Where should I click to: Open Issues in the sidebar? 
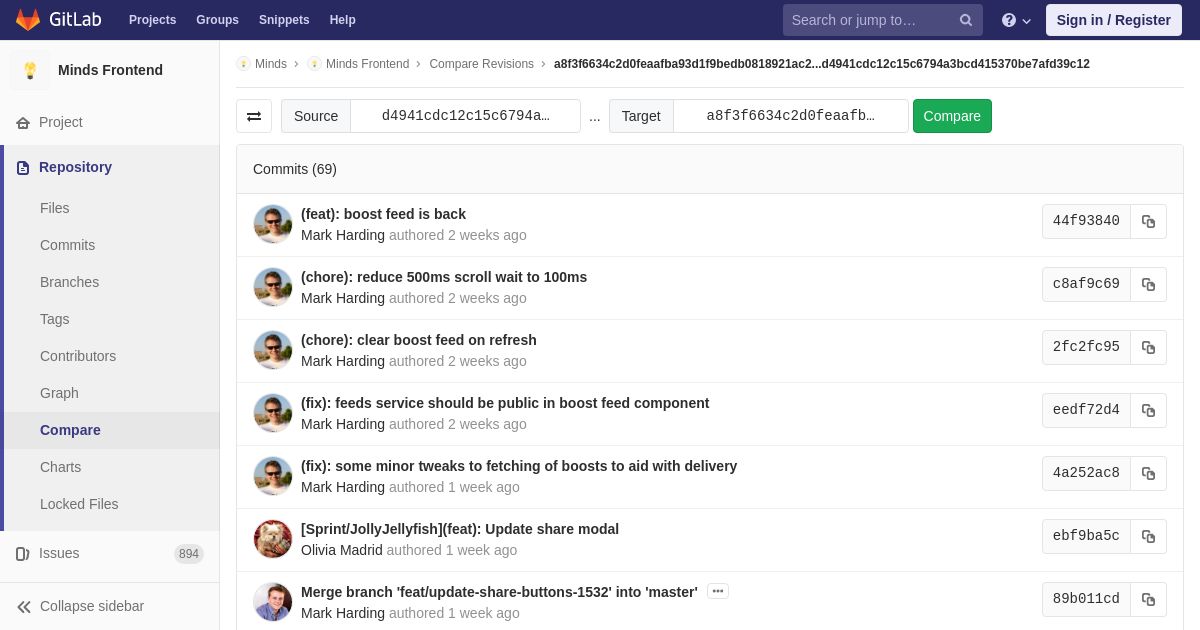click(x=59, y=553)
